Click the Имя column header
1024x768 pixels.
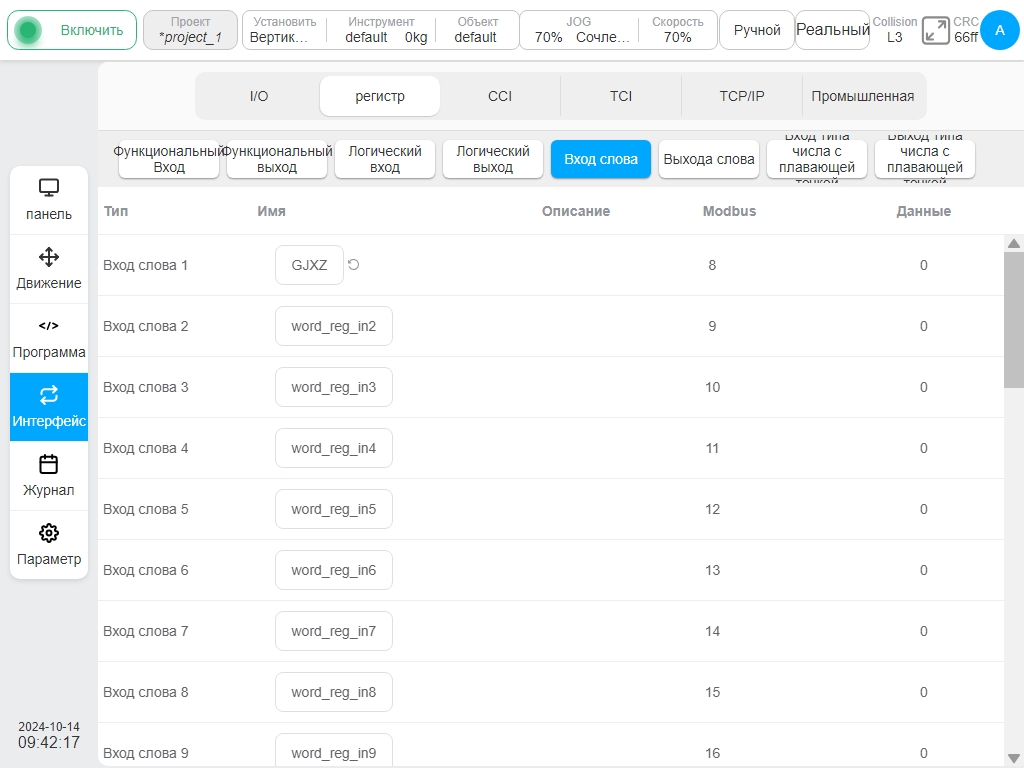[x=271, y=211]
